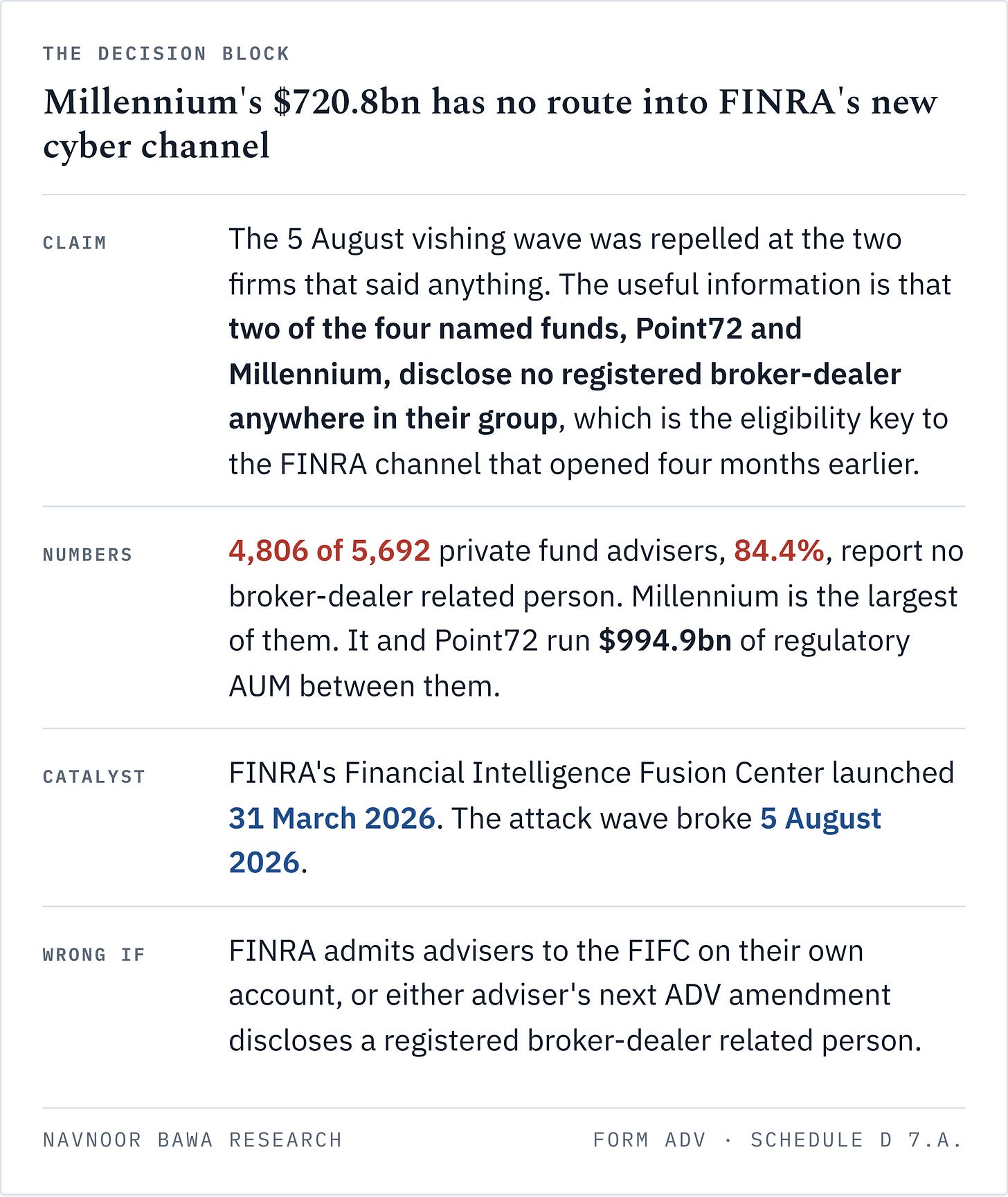Click the WRONG IF row label

(94, 955)
